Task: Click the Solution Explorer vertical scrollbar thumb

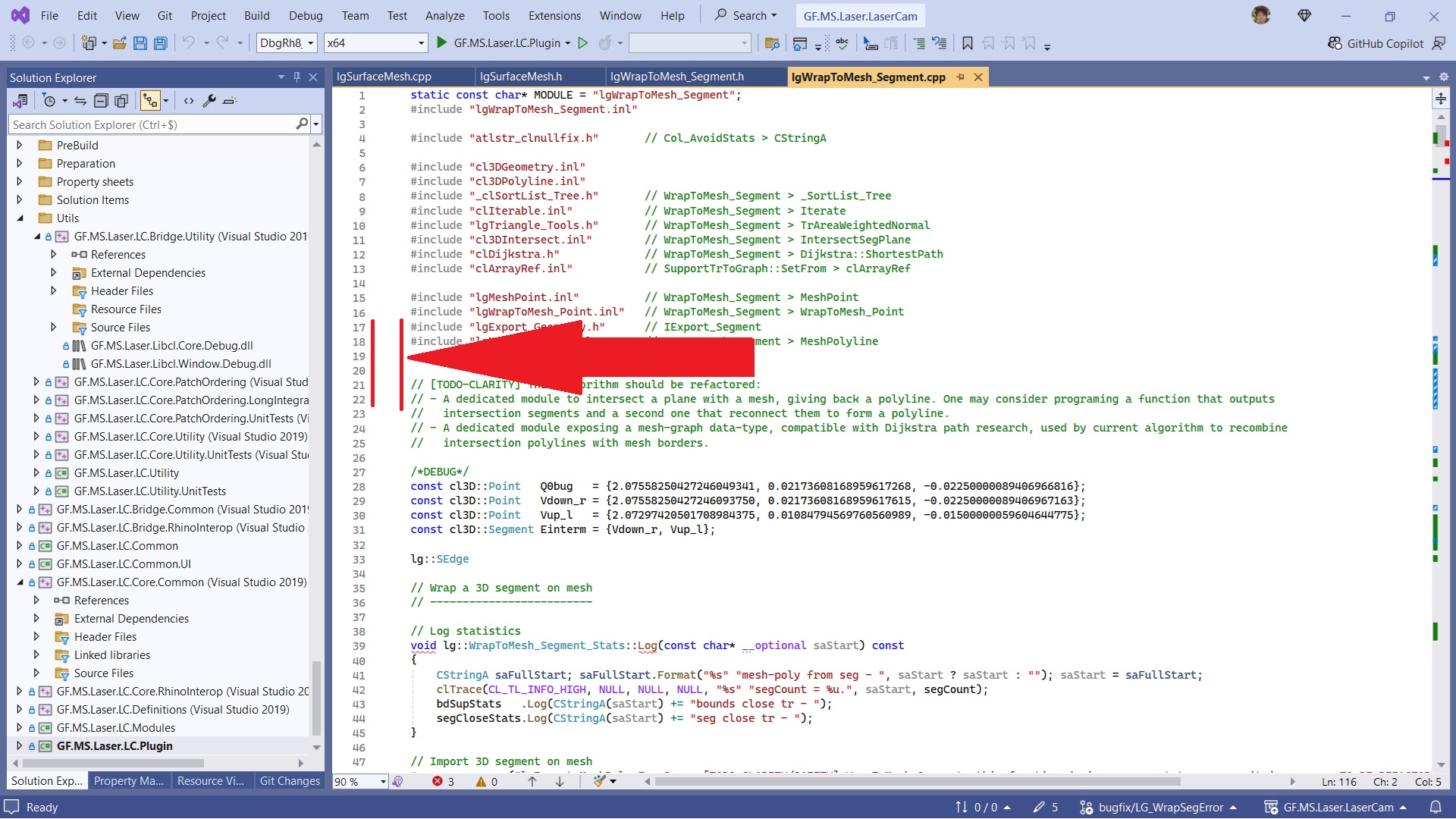Action: 316,698
